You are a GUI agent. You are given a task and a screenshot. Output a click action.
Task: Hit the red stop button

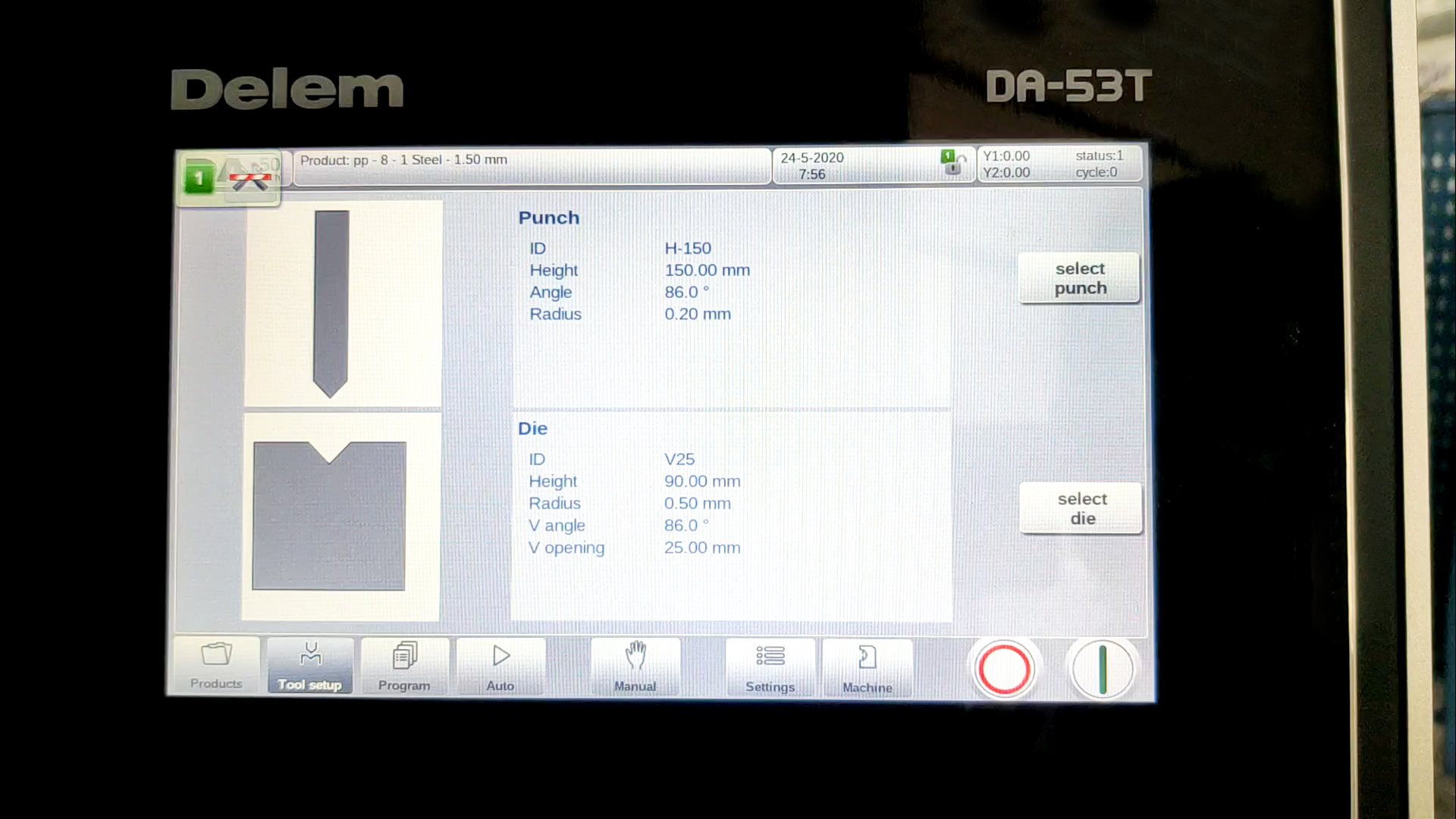[x=1004, y=669]
